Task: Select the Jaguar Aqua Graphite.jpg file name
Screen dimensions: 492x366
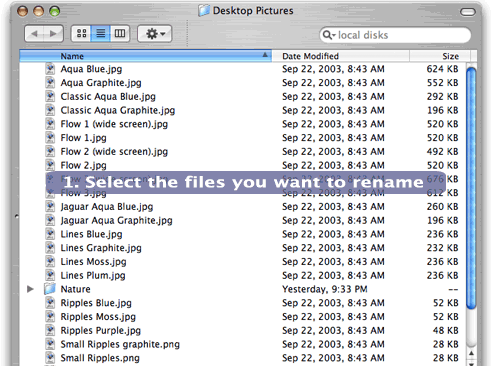Action: (x=116, y=220)
